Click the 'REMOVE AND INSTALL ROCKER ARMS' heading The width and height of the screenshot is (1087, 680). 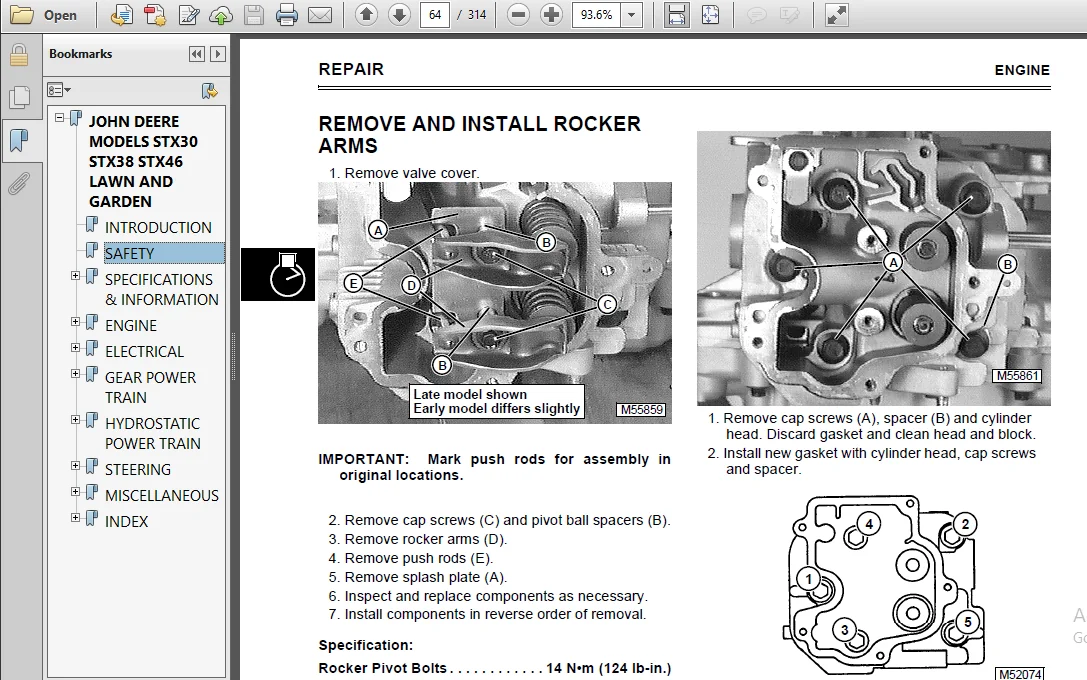tap(480, 134)
